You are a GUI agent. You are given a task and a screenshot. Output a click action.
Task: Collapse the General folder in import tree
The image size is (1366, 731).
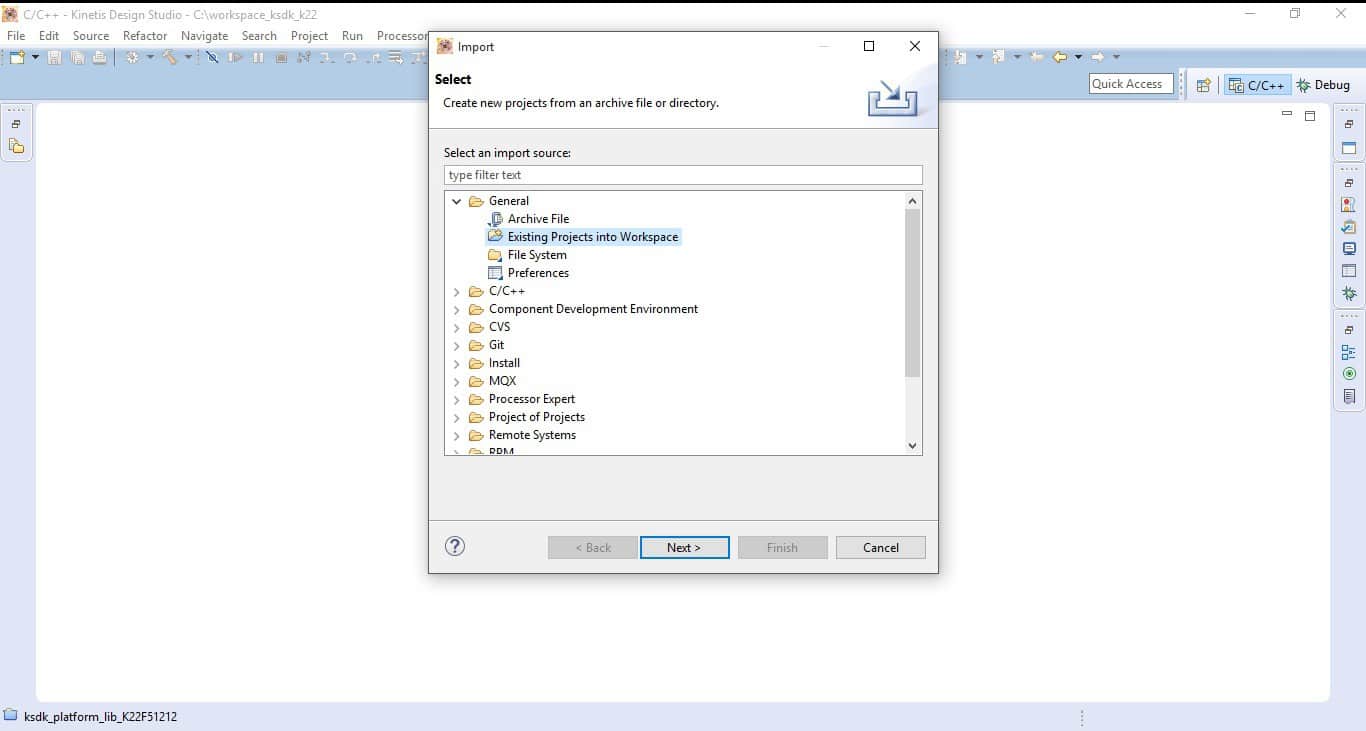pyautogui.click(x=457, y=201)
